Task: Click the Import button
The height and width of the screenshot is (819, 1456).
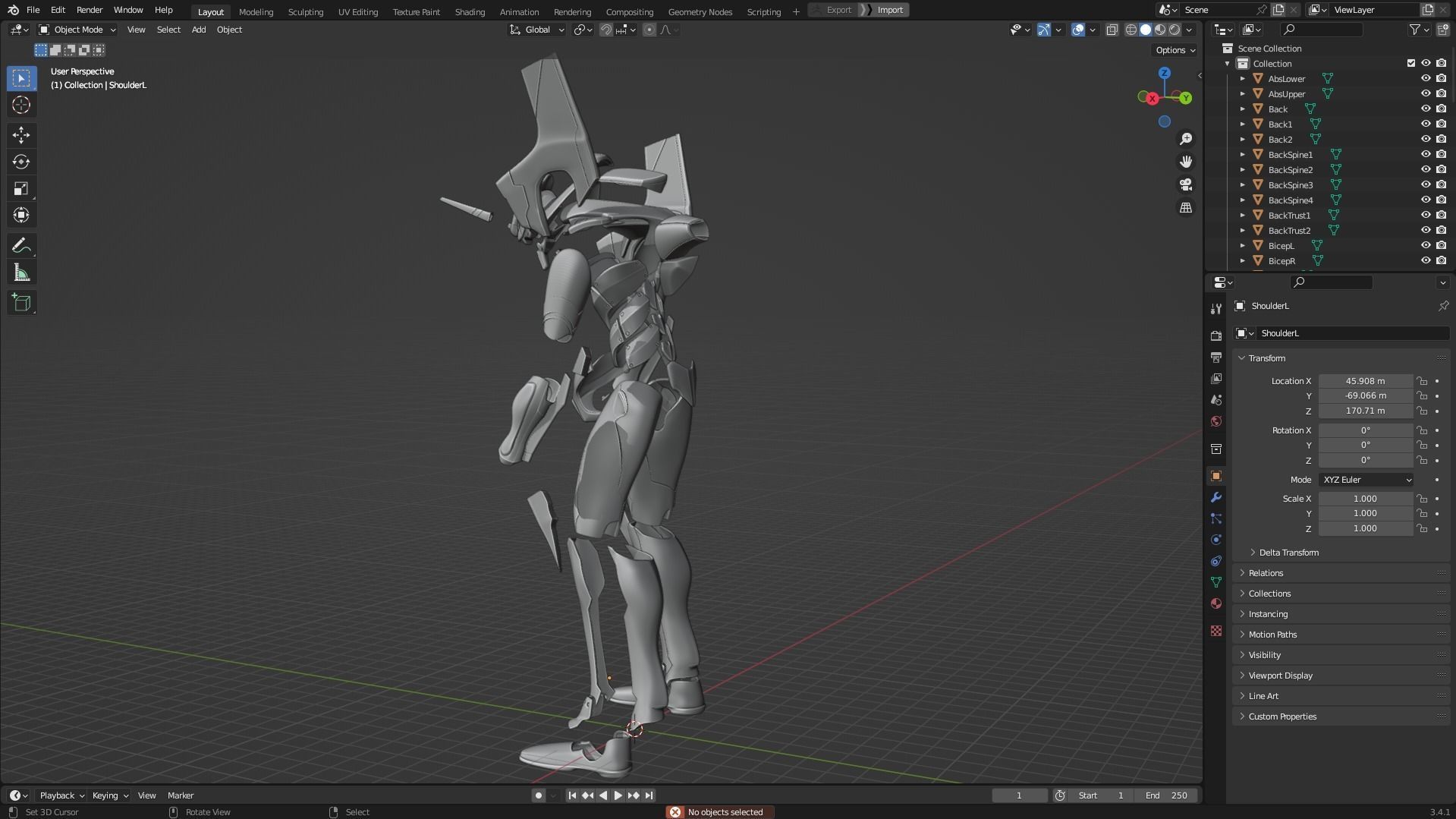Action: click(x=885, y=10)
